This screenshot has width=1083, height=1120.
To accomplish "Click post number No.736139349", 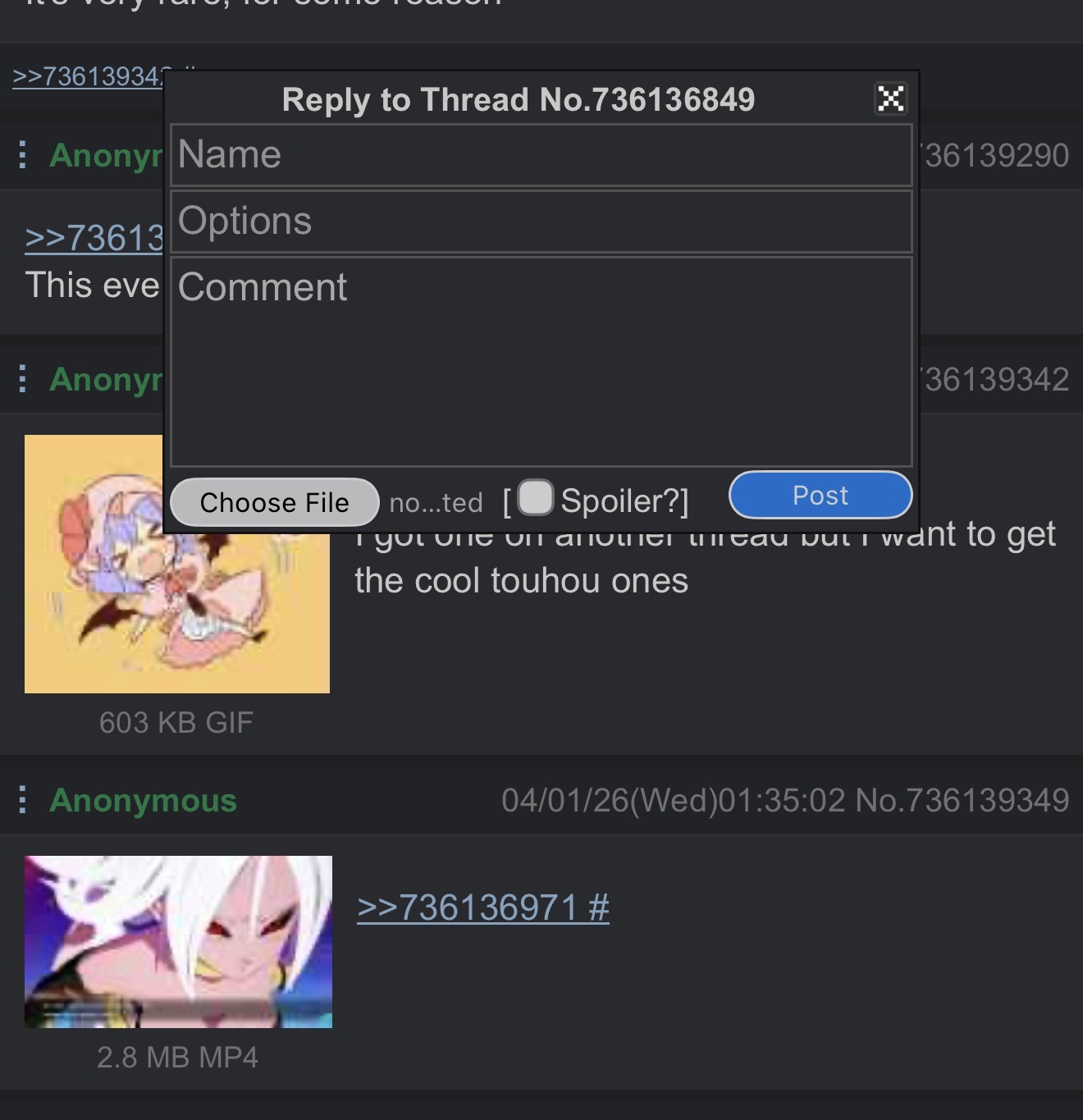I will [962, 800].
